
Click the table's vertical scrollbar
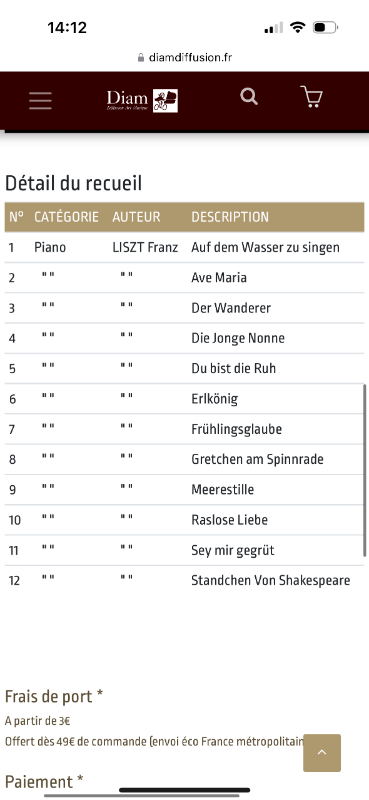(364, 470)
